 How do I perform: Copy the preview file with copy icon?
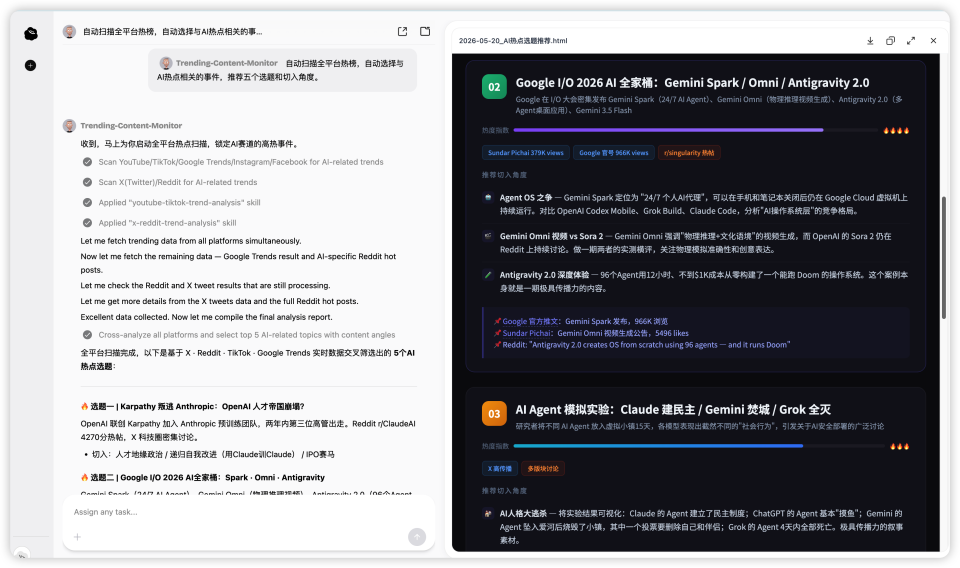[x=890, y=40]
